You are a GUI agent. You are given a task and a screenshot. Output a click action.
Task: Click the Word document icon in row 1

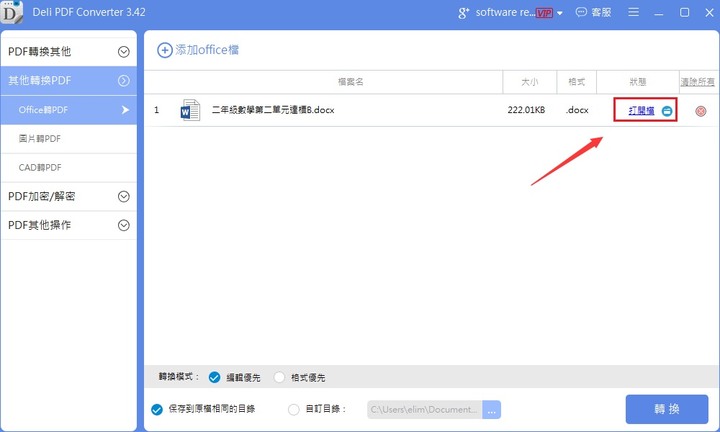(x=190, y=110)
